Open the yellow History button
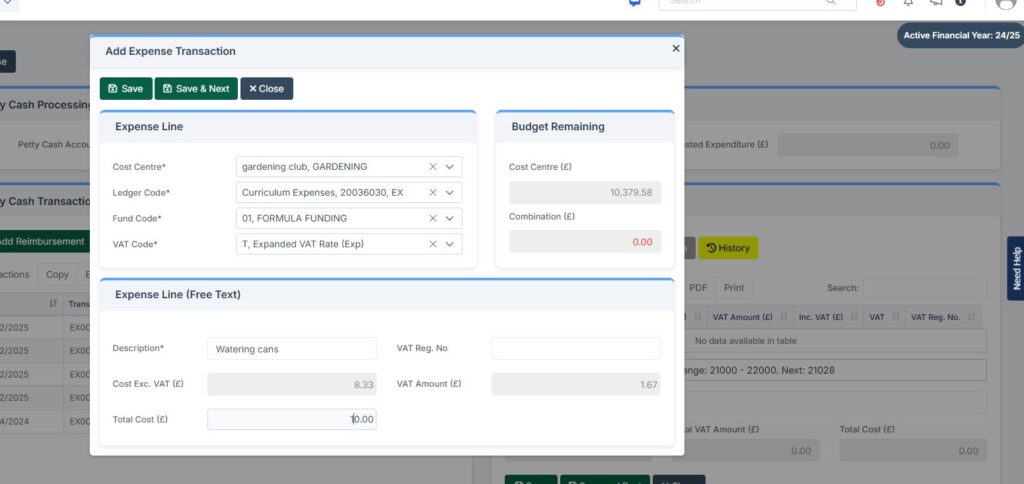Viewport: 1024px width, 484px height. 728,248
